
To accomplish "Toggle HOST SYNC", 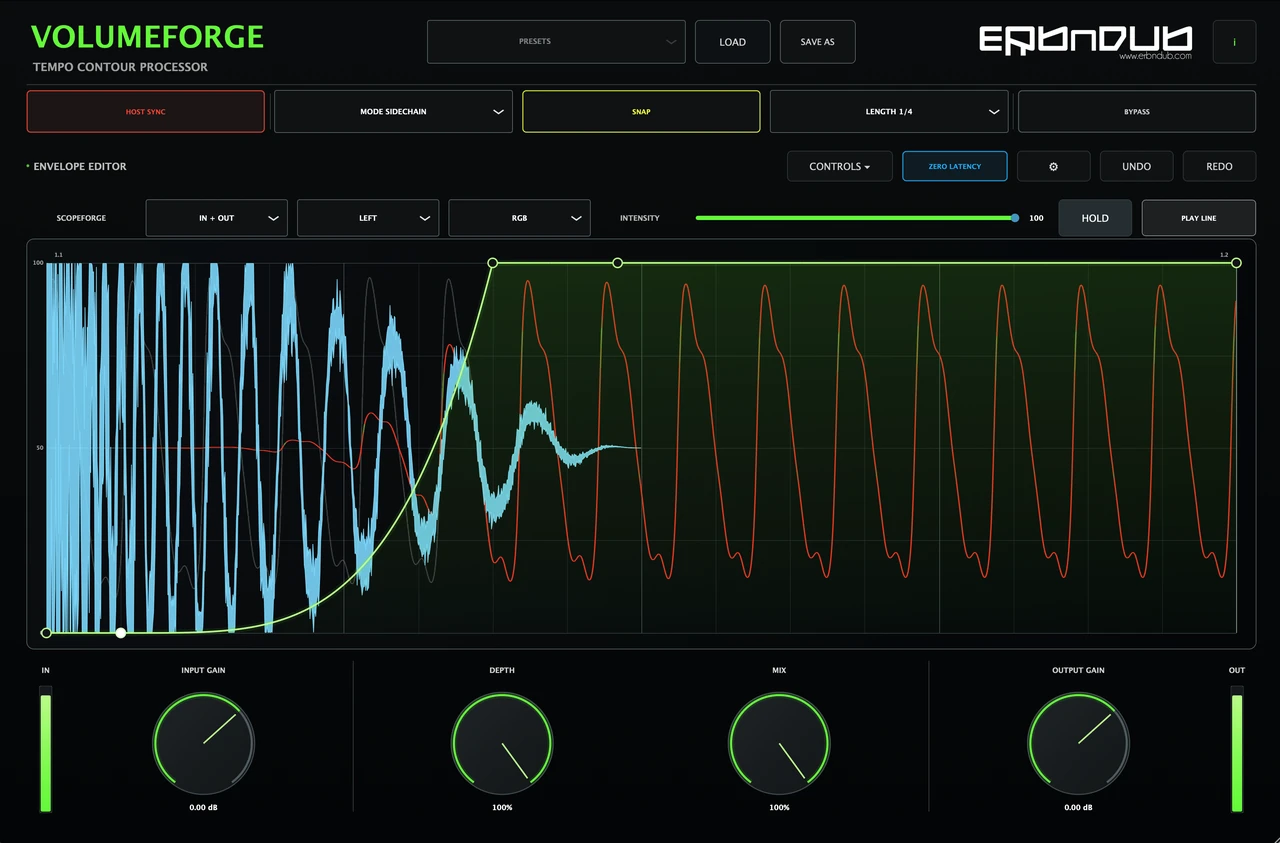I will coord(146,112).
